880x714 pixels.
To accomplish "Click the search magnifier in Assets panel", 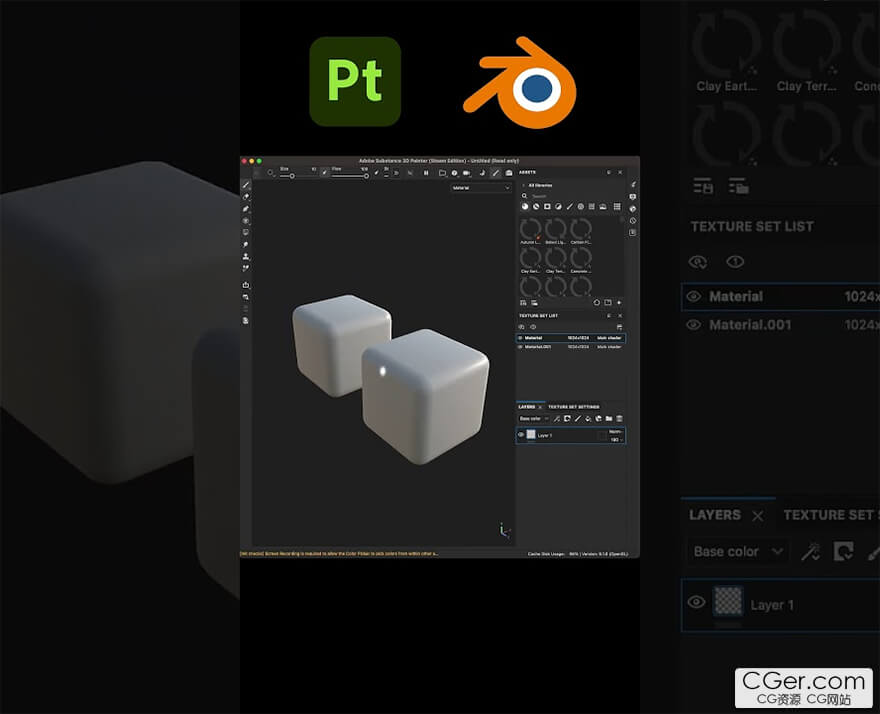I will tap(524, 195).
